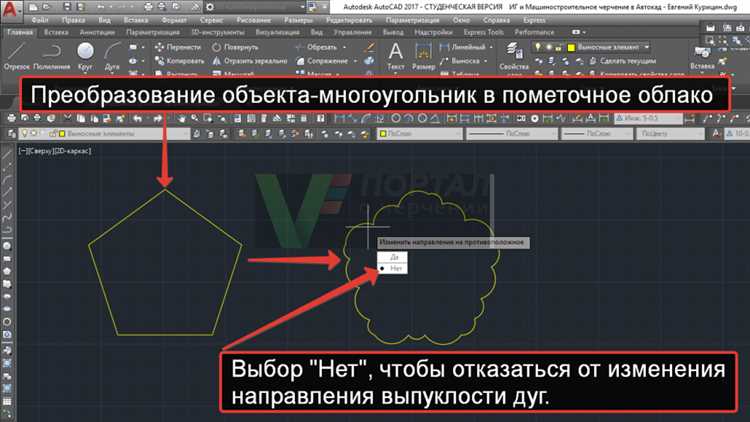Expand the Сопряжение dropdown arrow

(x=355, y=61)
